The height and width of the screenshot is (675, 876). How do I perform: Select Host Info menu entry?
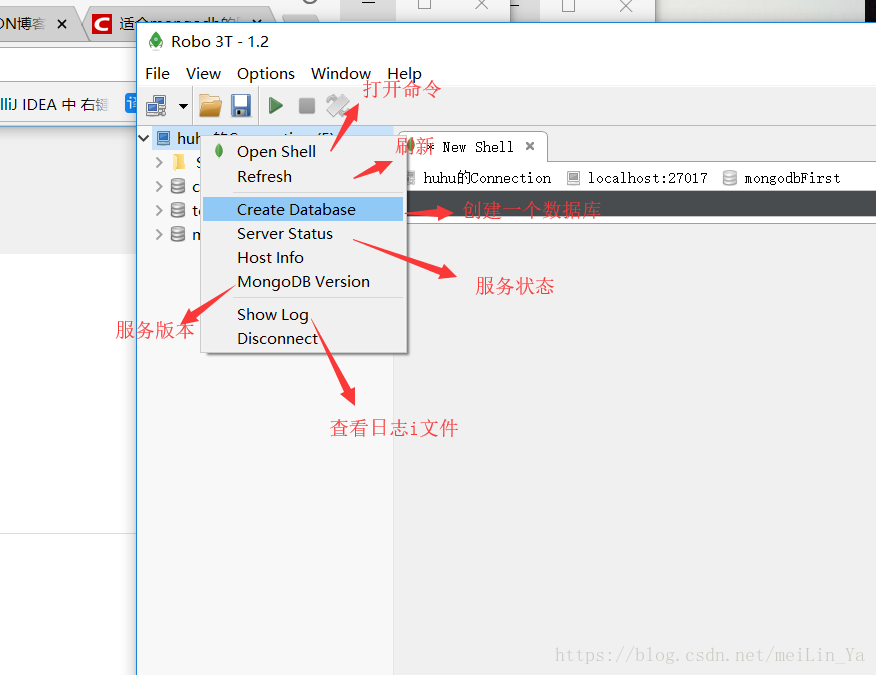302,258
